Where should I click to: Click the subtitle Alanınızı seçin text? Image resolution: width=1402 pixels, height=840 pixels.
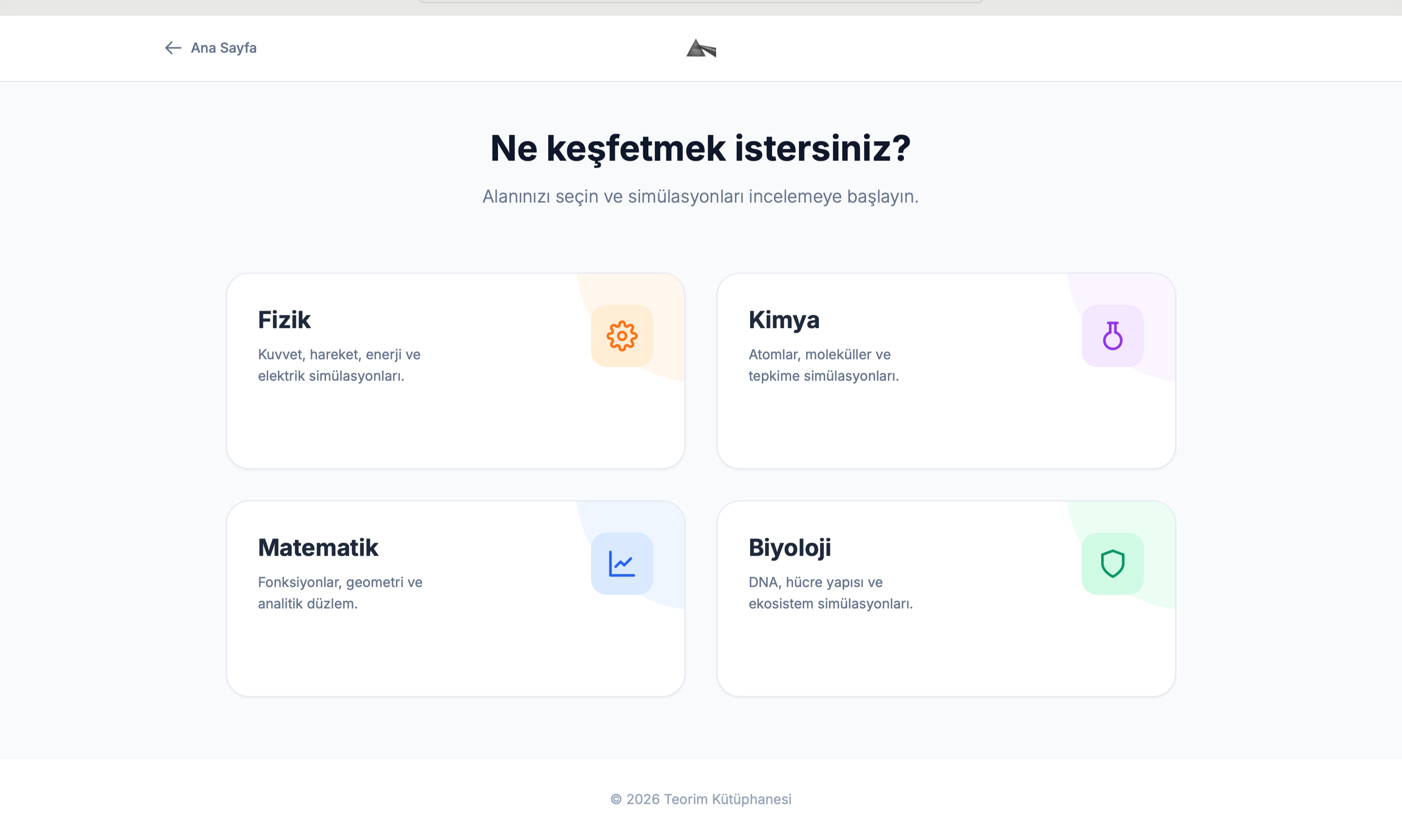700,197
